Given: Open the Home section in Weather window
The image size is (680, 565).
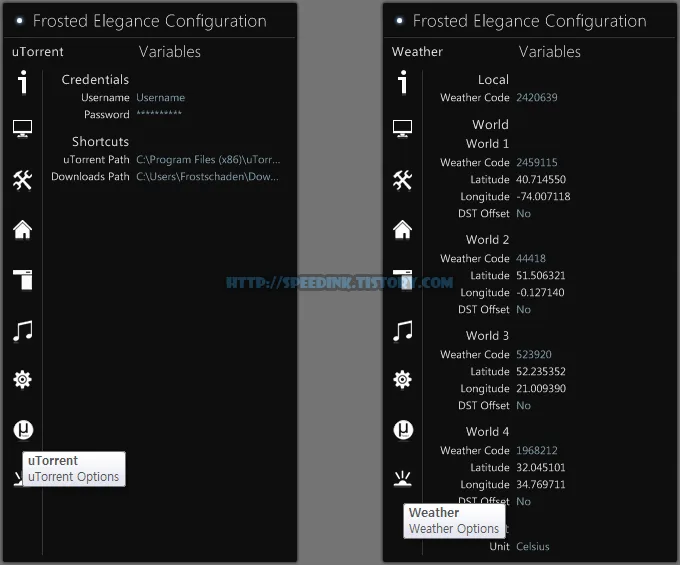Looking at the screenshot, I should pyautogui.click(x=402, y=229).
